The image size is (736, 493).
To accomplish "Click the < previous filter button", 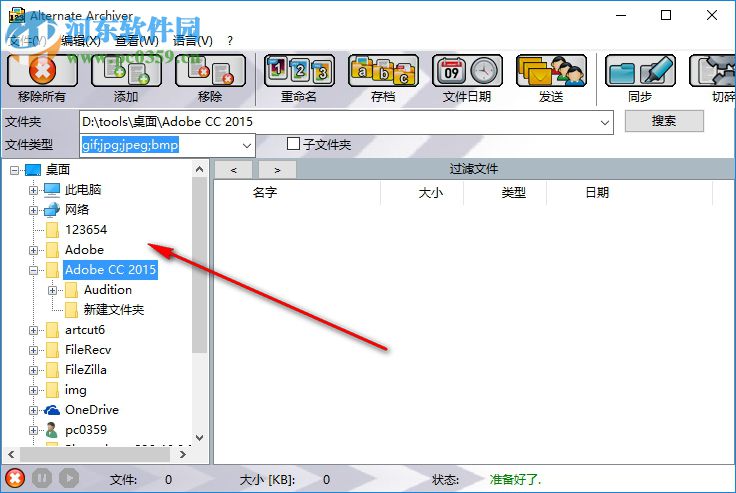I will [x=233, y=170].
